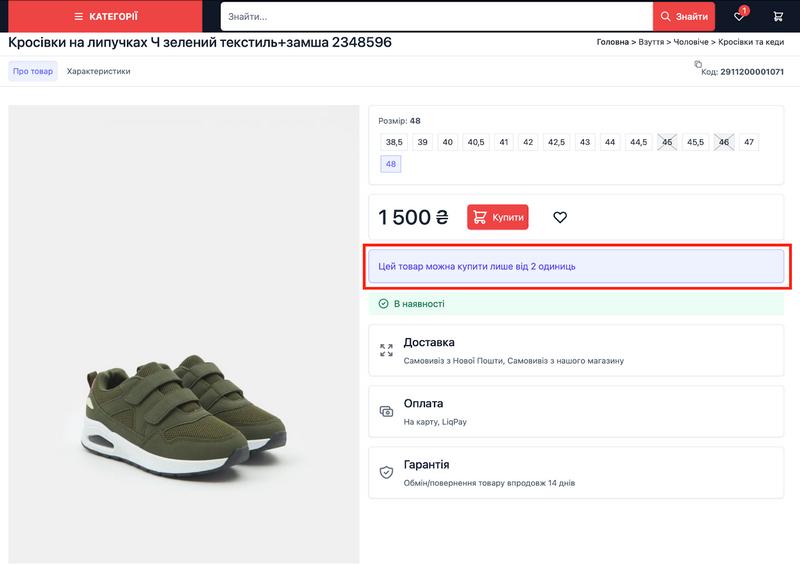
Task: Select size 42,5
Action: (556, 142)
